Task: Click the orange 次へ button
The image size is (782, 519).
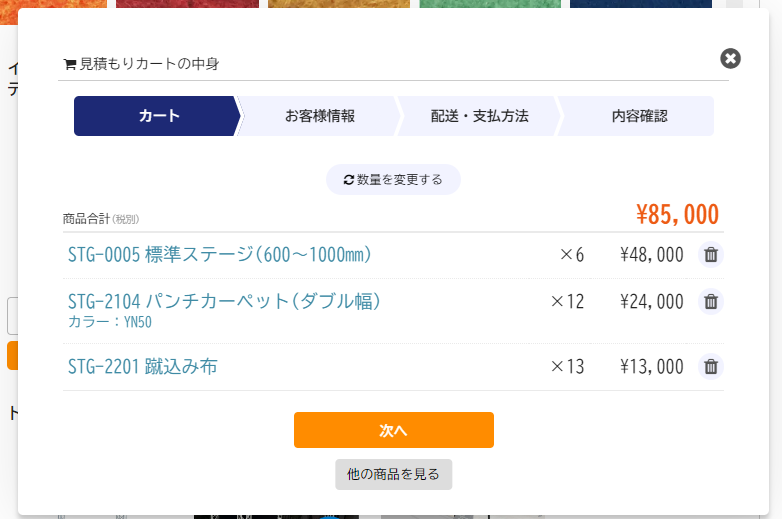Action: (393, 430)
